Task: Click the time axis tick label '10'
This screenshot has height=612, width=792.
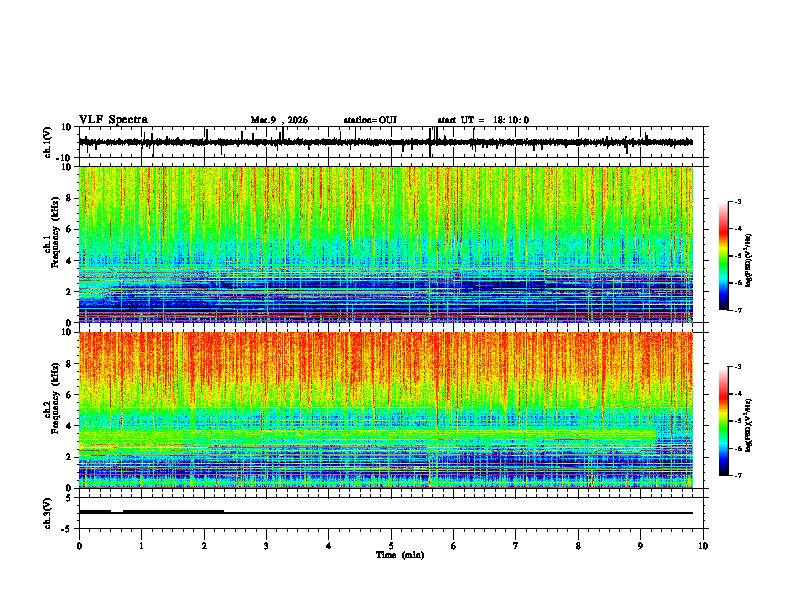Action: point(703,546)
